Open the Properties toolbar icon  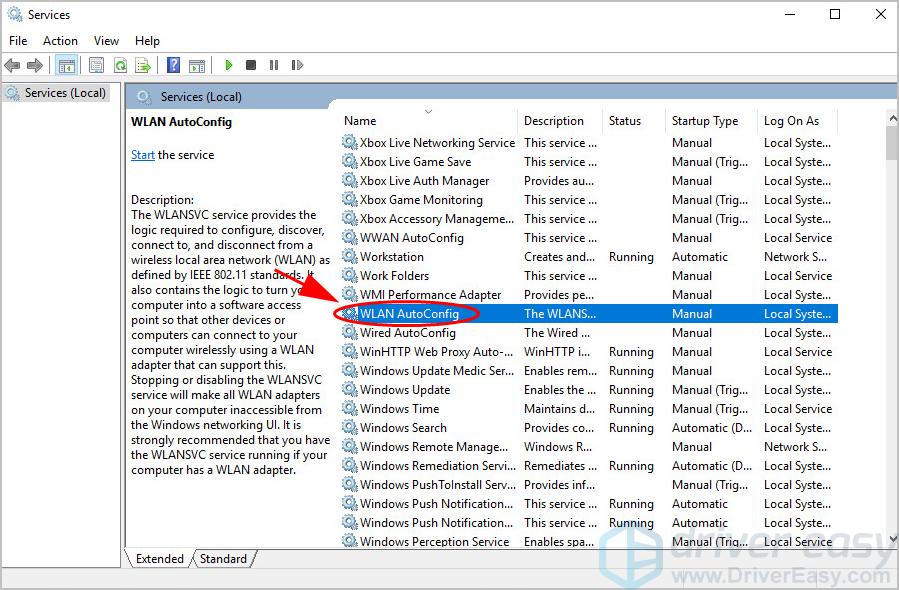(x=95, y=65)
